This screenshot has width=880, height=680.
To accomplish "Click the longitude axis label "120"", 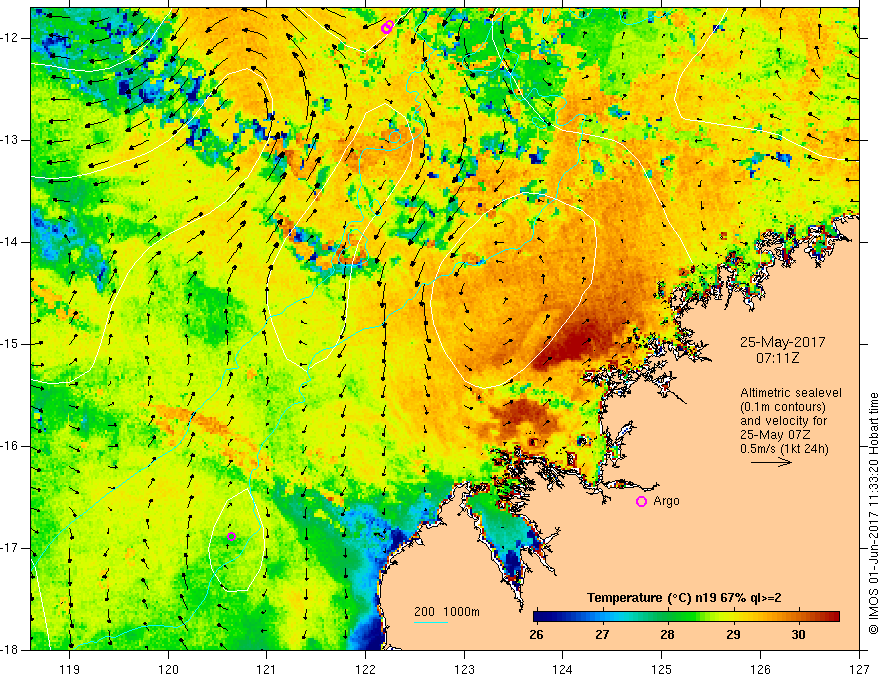I will point(168,669).
